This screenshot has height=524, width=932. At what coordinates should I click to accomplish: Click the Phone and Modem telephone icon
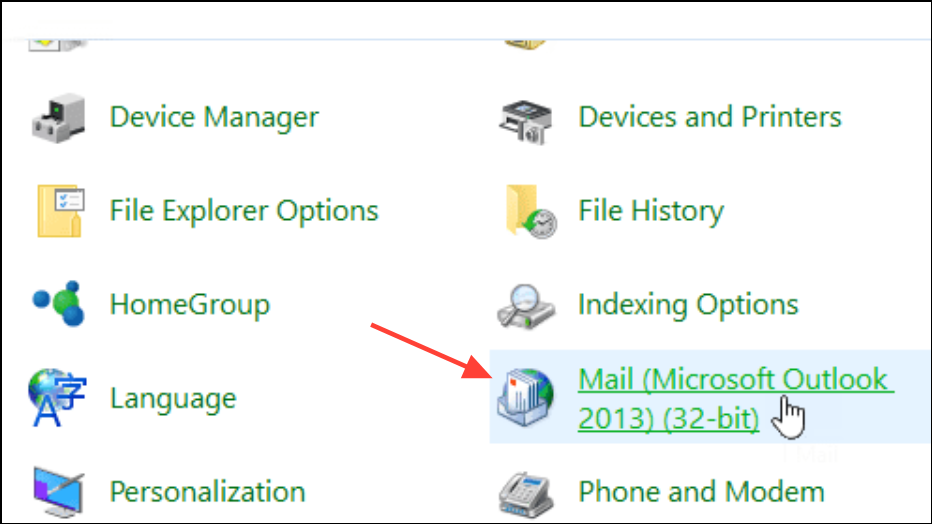tap(526, 494)
